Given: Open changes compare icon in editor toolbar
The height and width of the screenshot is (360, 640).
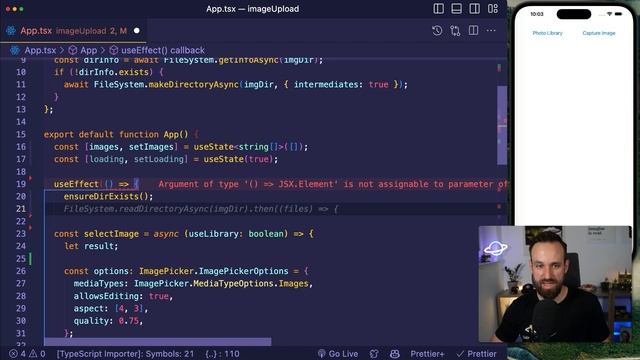Looking at the screenshot, I should (455, 31).
